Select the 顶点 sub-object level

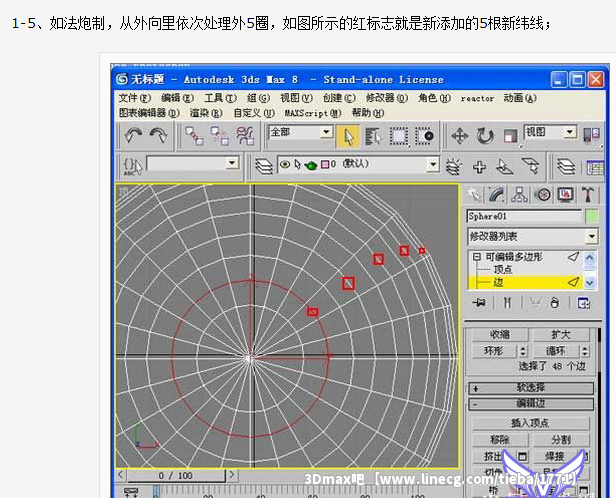tap(503, 269)
